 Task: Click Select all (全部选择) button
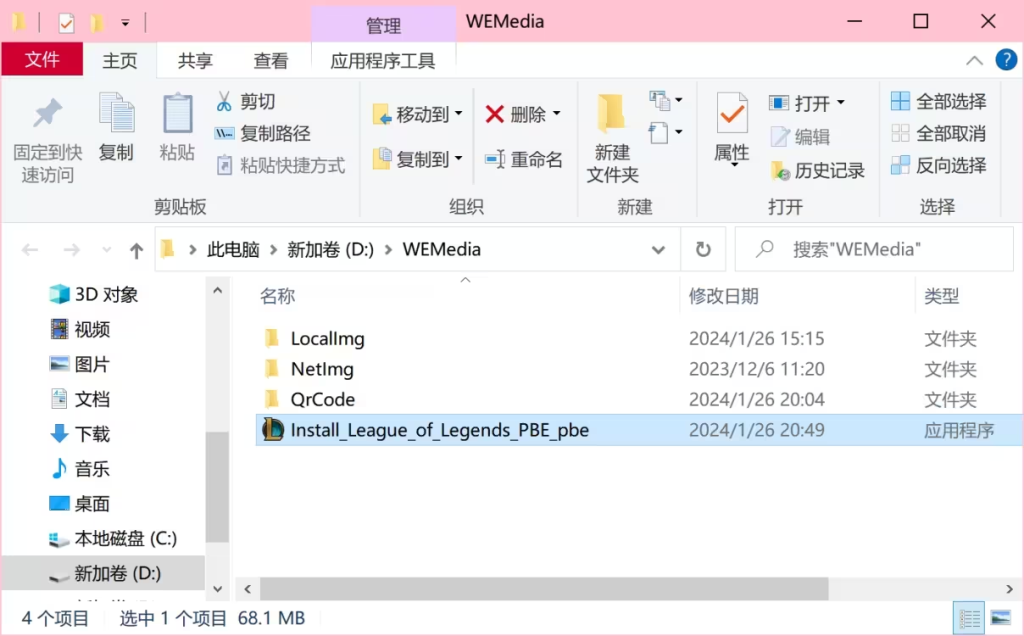(938, 101)
